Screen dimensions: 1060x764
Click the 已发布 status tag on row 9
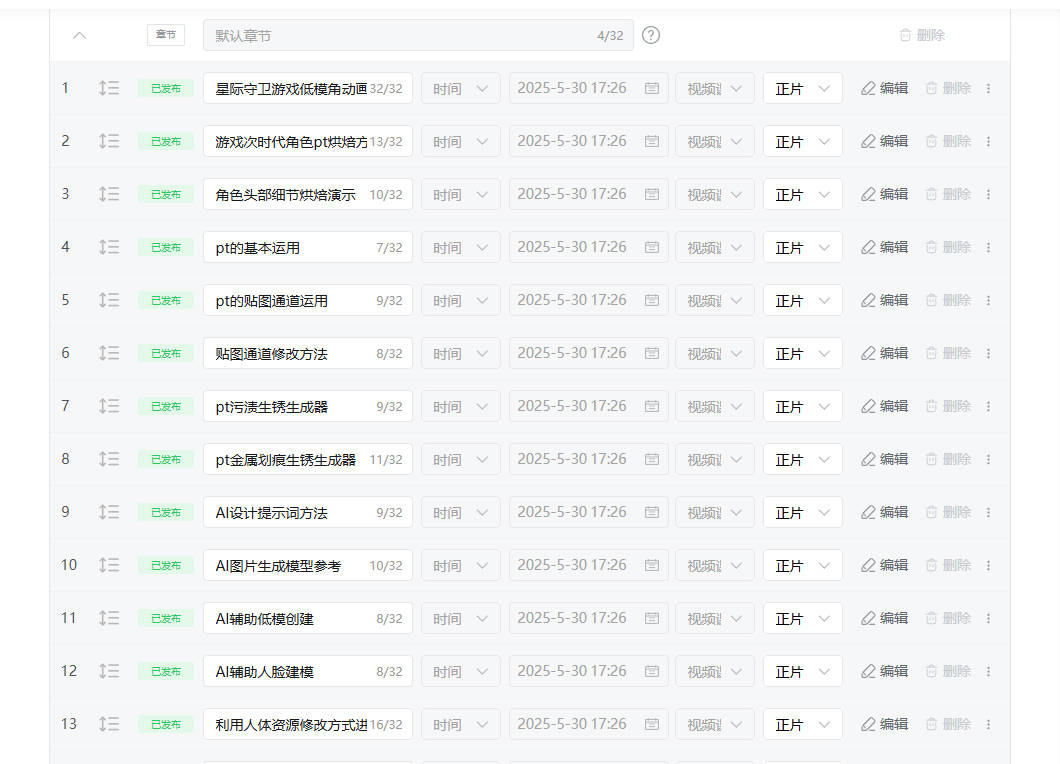[166, 512]
